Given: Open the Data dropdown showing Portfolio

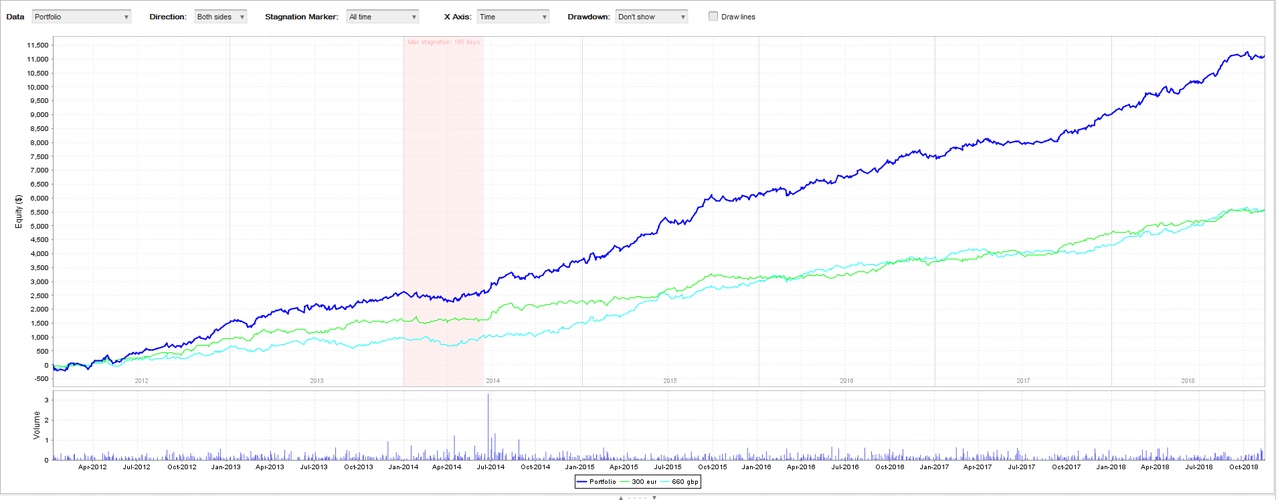Looking at the screenshot, I should 81,17.
